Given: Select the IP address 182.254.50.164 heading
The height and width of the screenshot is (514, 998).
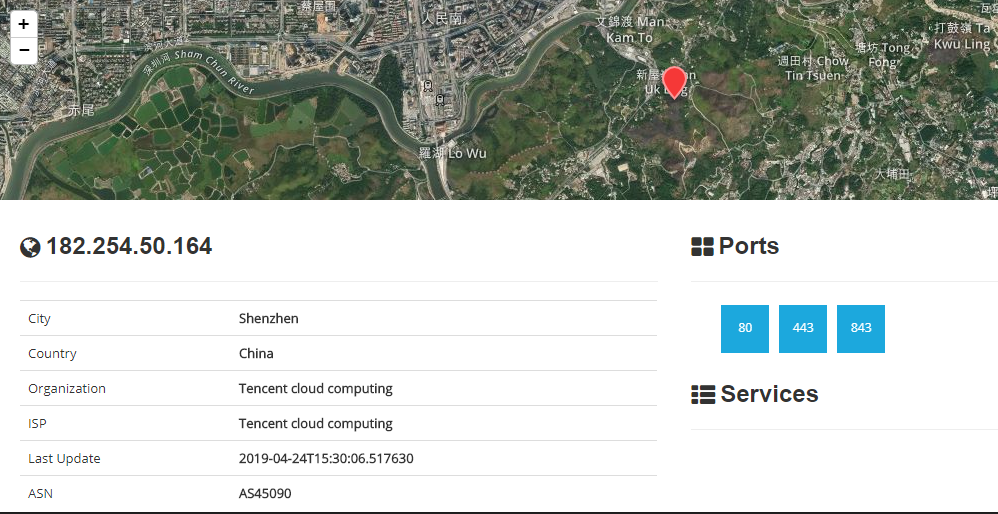Looking at the screenshot, I should tap(129, 246).
